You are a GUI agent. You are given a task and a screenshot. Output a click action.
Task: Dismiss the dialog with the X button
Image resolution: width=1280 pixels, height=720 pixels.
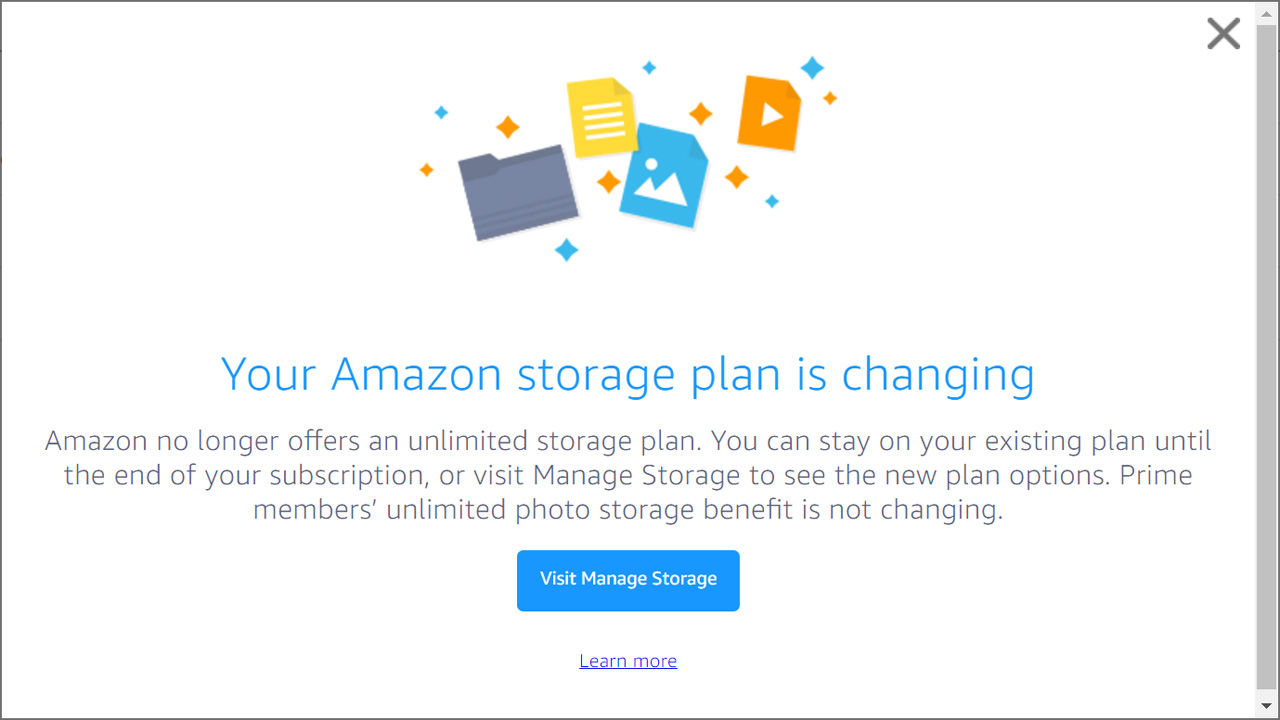[1222, 33]
